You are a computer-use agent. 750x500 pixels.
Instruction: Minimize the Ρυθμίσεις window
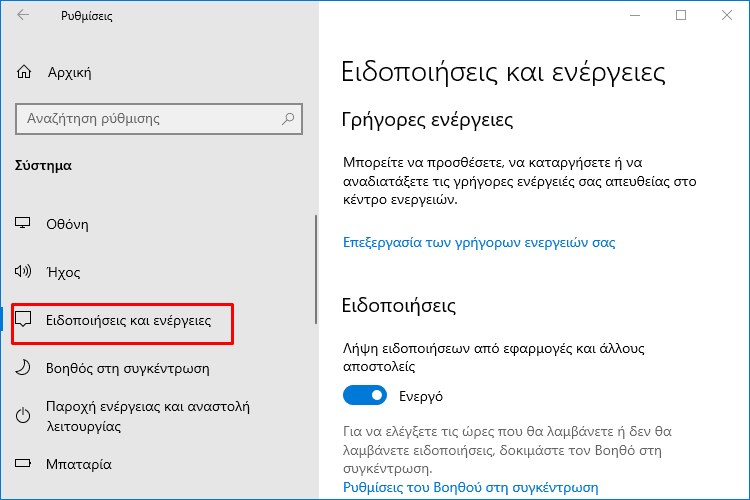[635, 15]
